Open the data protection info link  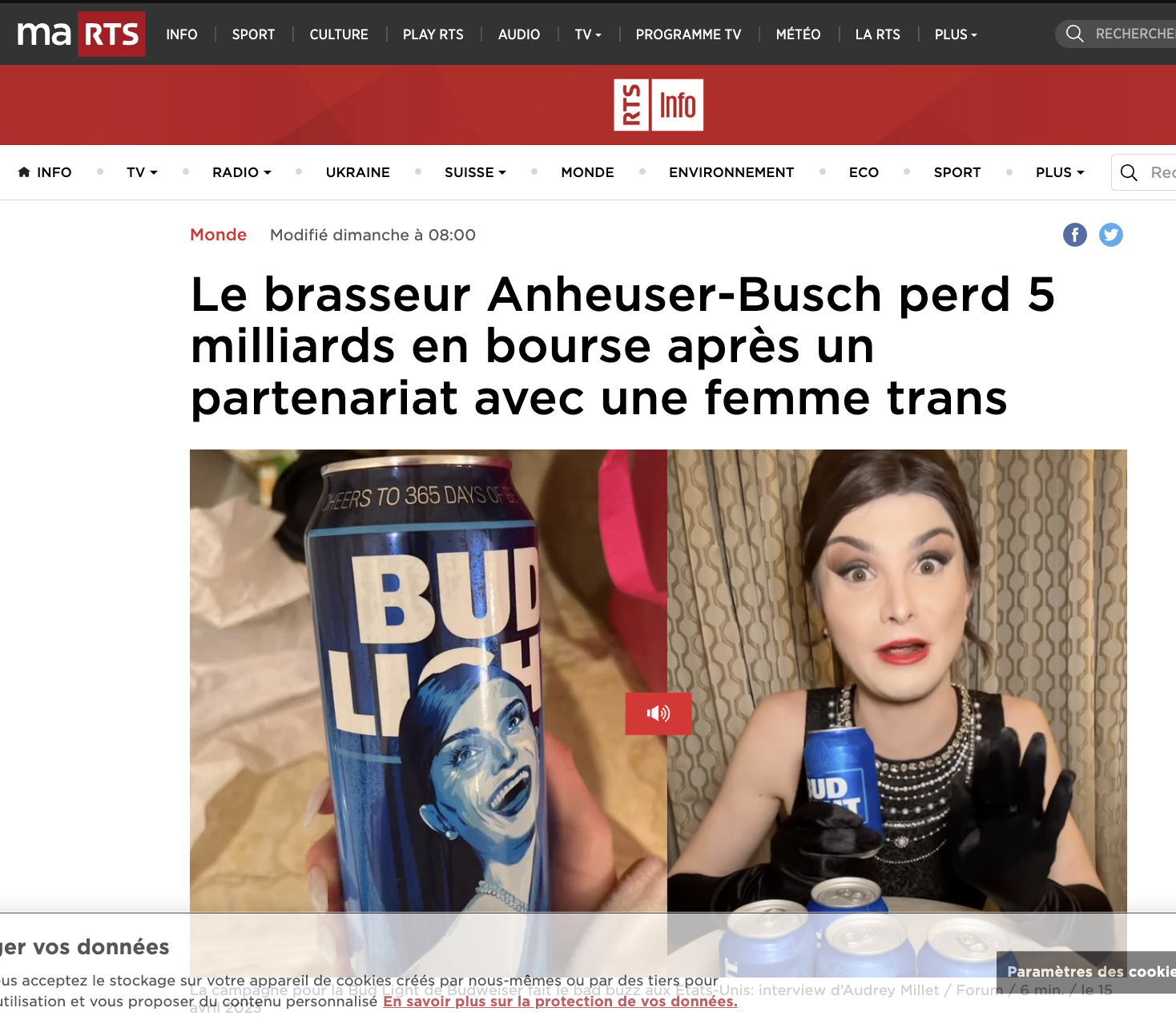click(560, 1002)
